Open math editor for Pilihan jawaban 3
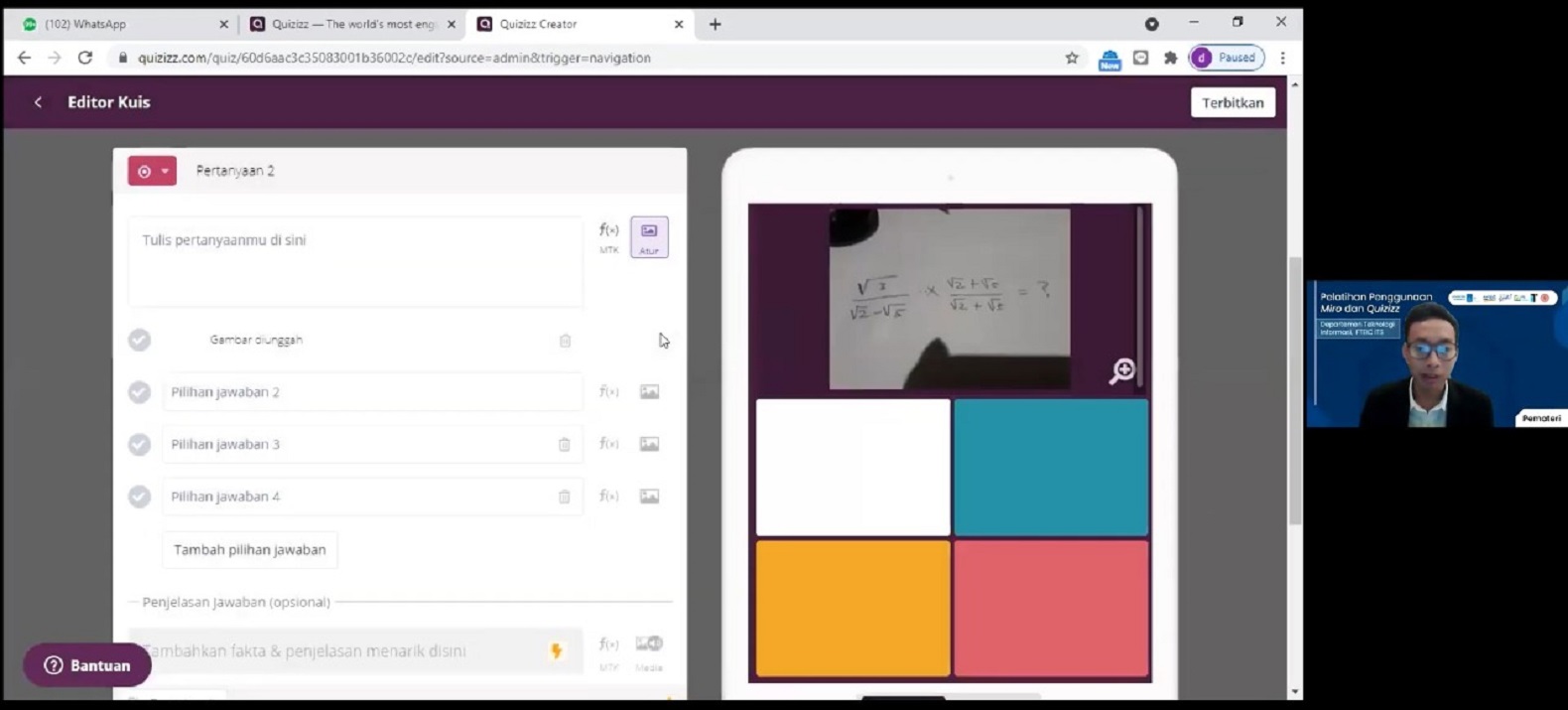1568x710 pixels. coord(608,444)
